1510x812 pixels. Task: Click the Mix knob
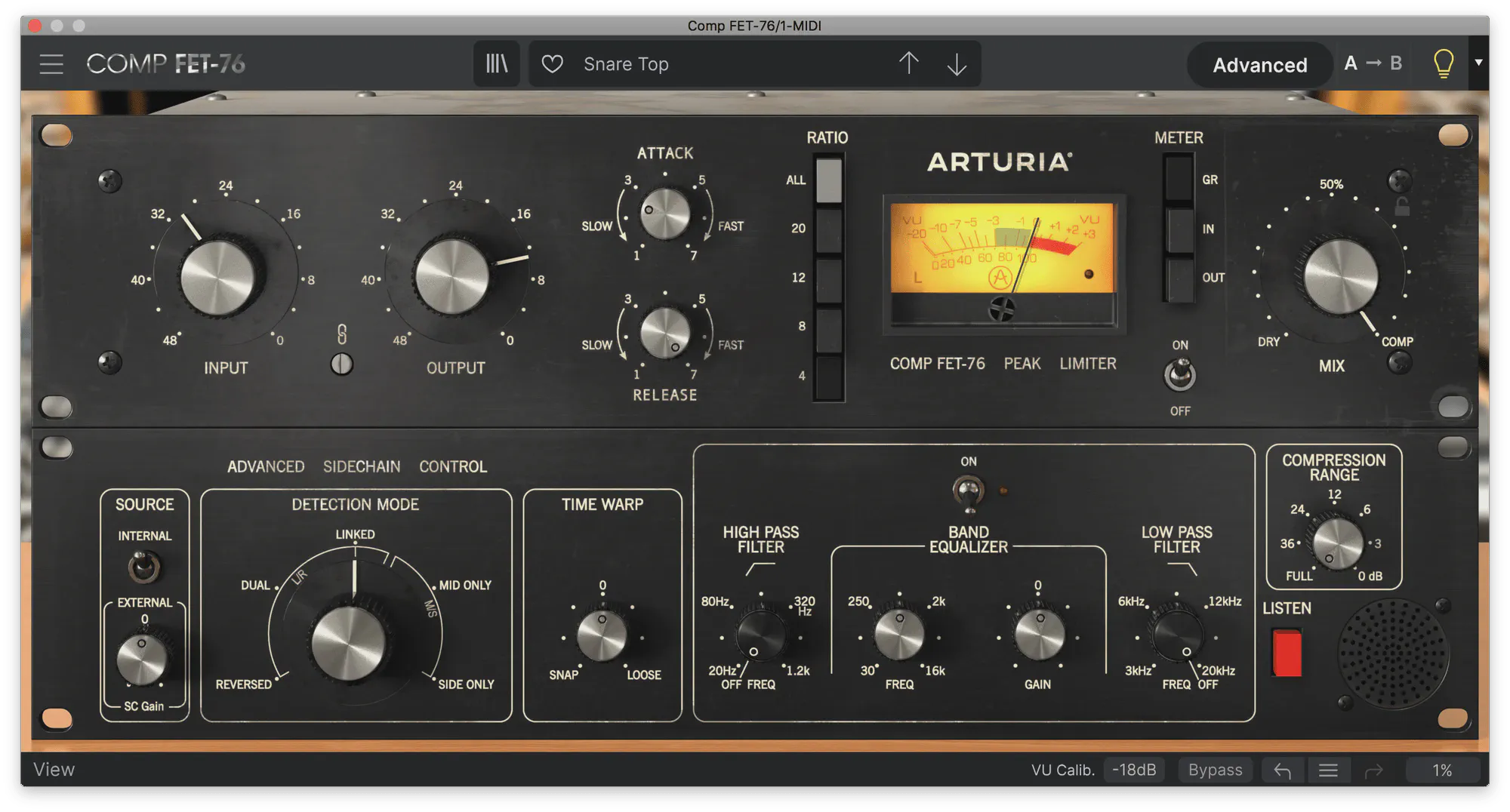tap(1340, 277)
